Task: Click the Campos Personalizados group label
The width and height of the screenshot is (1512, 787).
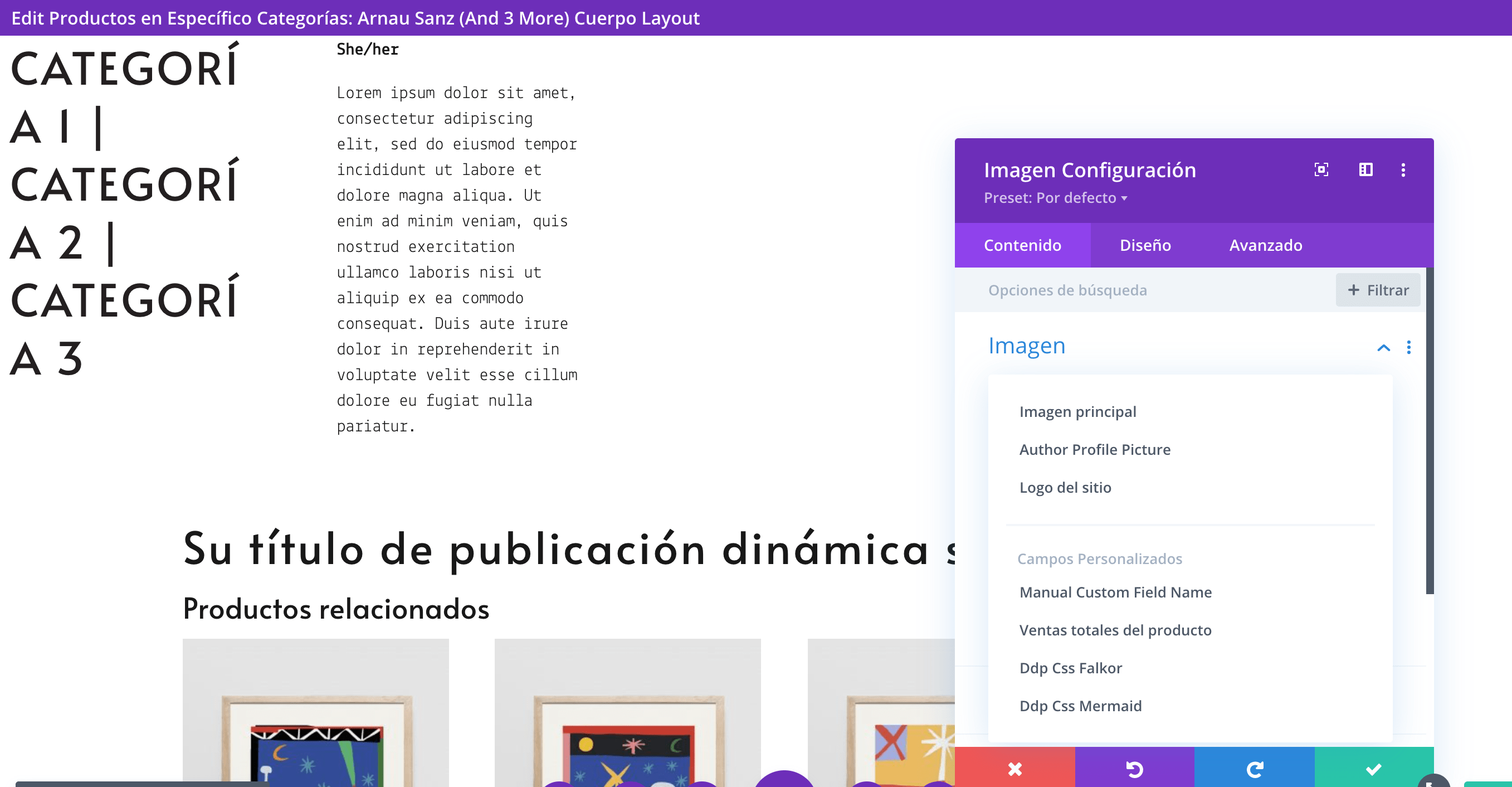Action: click(1099, 558)
